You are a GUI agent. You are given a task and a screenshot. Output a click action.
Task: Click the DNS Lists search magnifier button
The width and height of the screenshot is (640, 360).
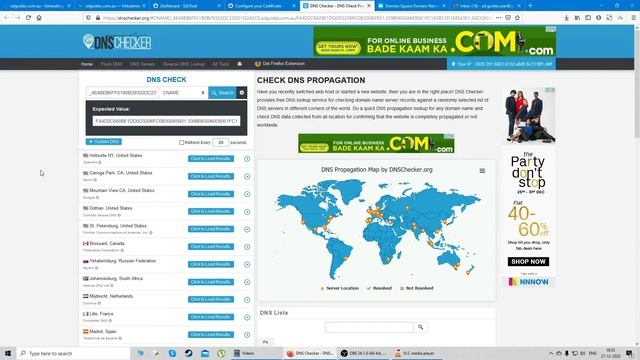[x=420, y=327]
